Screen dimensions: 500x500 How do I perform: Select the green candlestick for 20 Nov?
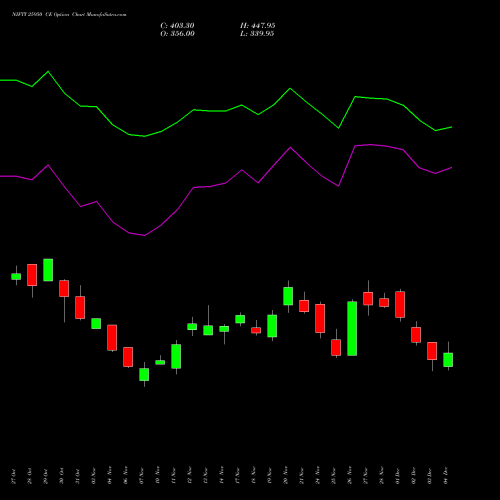pyautogui.click(x=288, y=296)
